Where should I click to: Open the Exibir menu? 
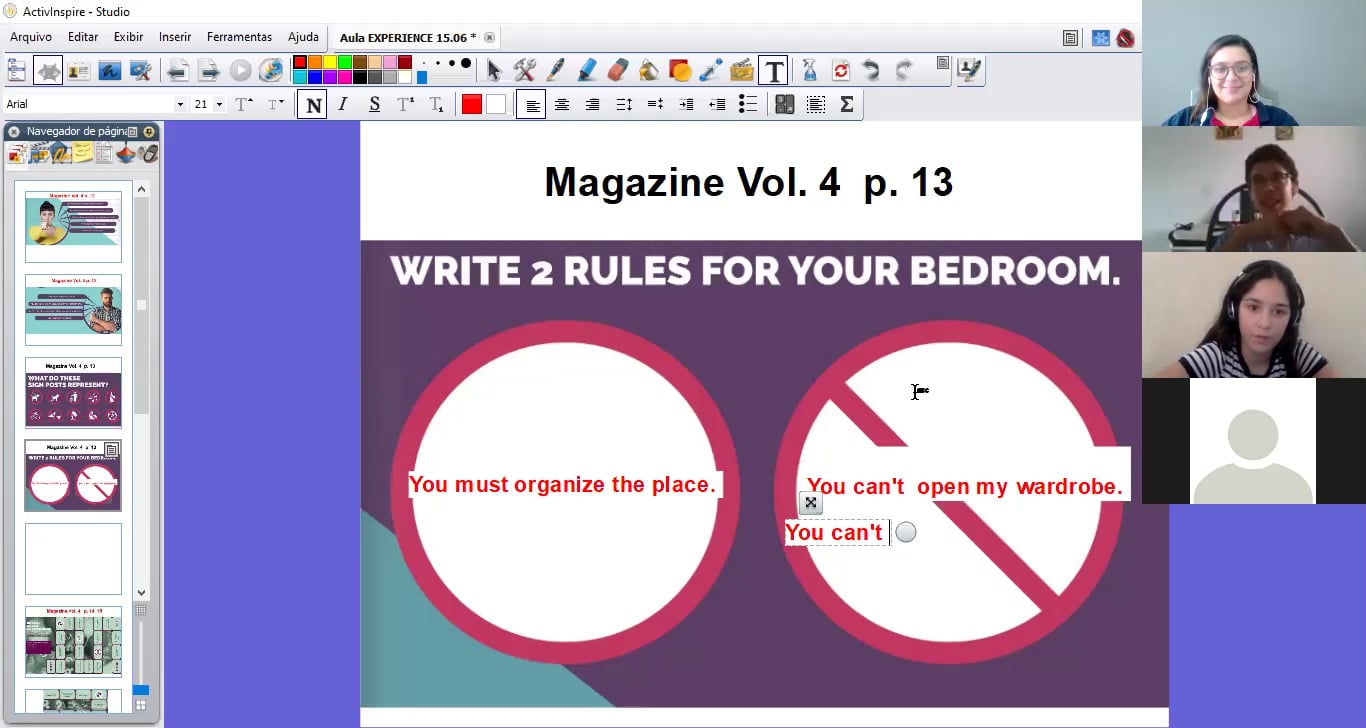tap(128, 37)
